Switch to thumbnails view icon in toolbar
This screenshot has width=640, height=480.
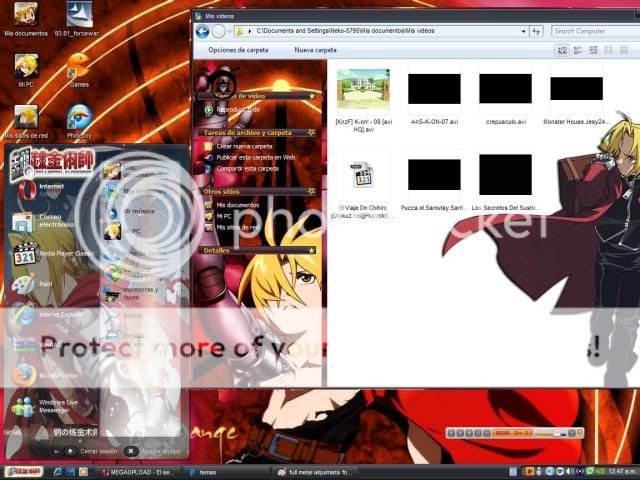pos(562,50)
